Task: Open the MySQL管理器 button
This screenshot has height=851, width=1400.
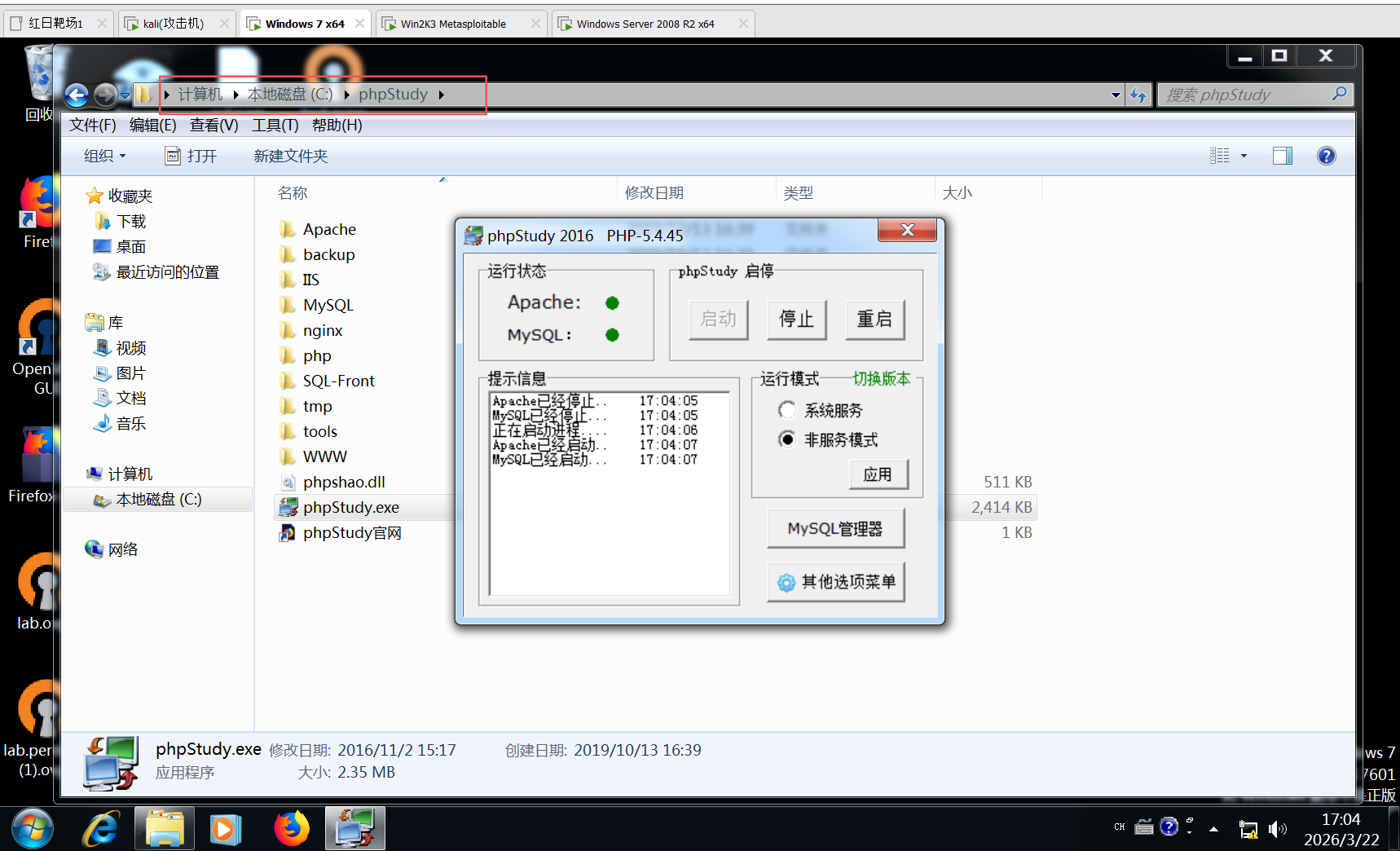Action: [x=835, y=529]
